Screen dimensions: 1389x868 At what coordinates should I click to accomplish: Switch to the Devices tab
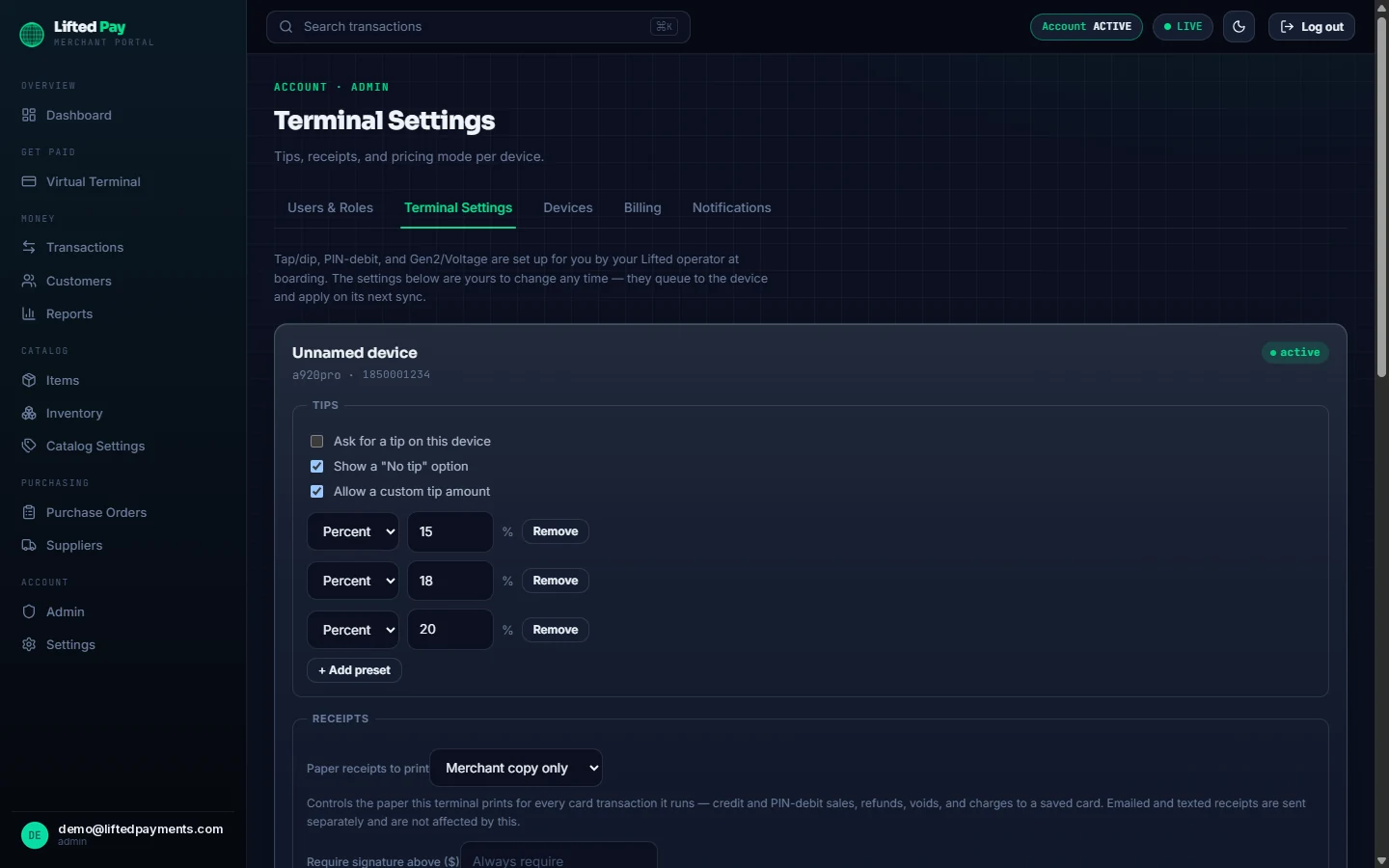(568, 207)
